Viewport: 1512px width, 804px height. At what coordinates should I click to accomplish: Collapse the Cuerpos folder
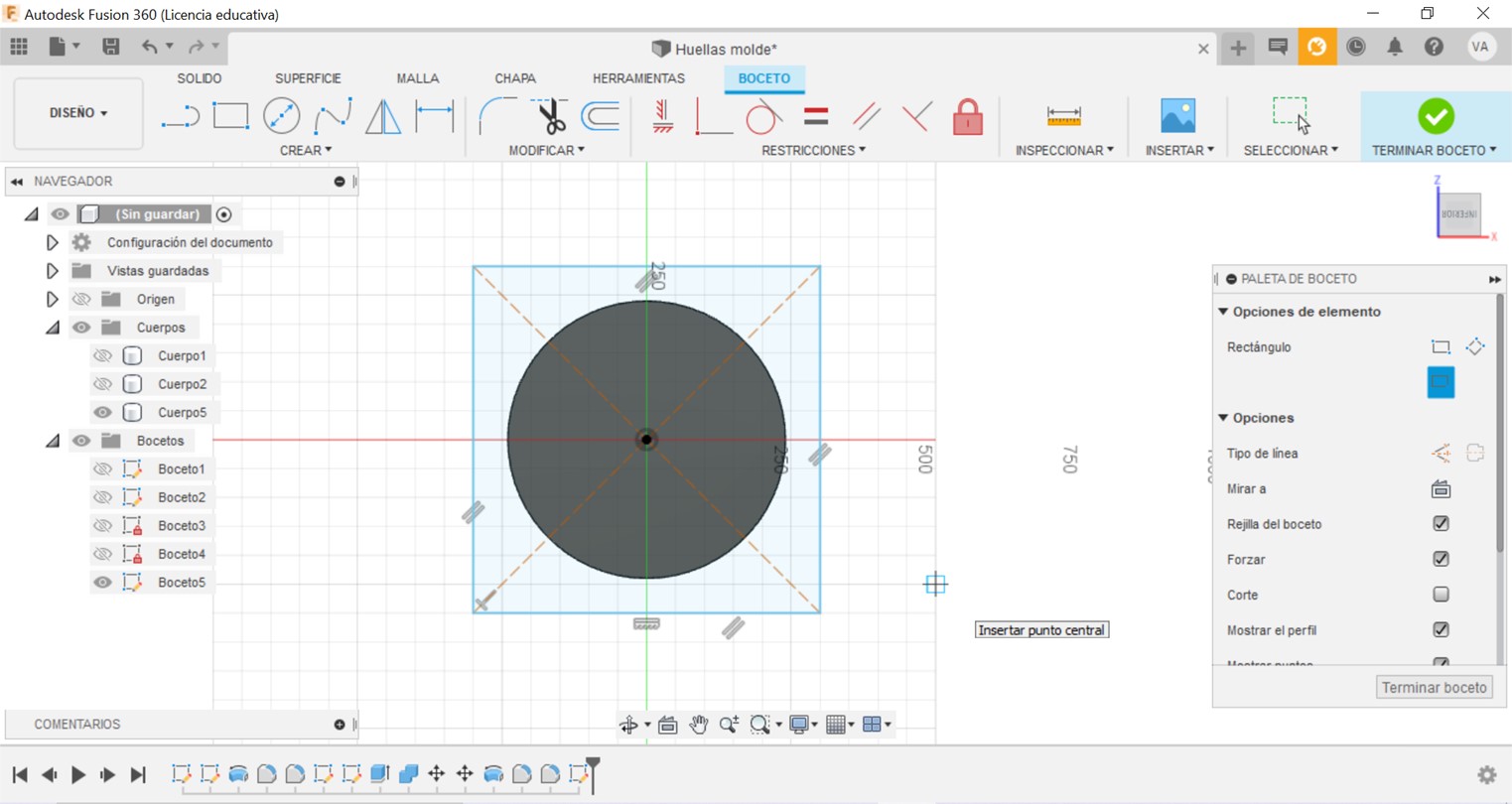(x=52, y=328)
